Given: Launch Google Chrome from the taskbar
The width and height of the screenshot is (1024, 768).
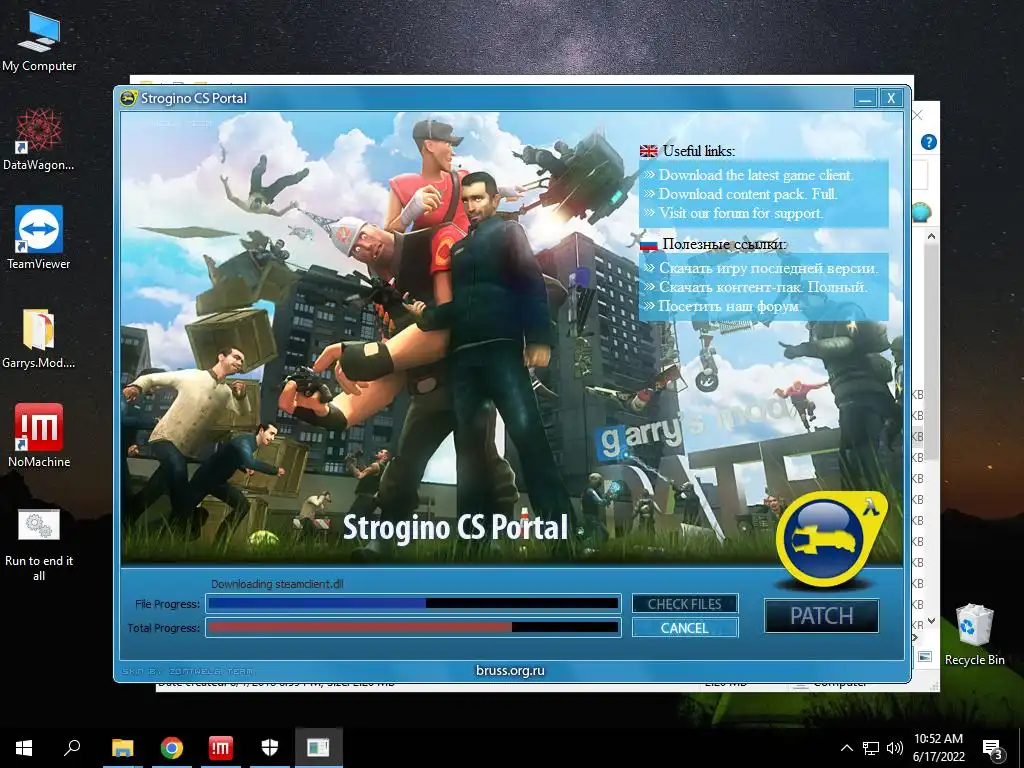Looking at the screenshot, I should (x=172, y=748).
